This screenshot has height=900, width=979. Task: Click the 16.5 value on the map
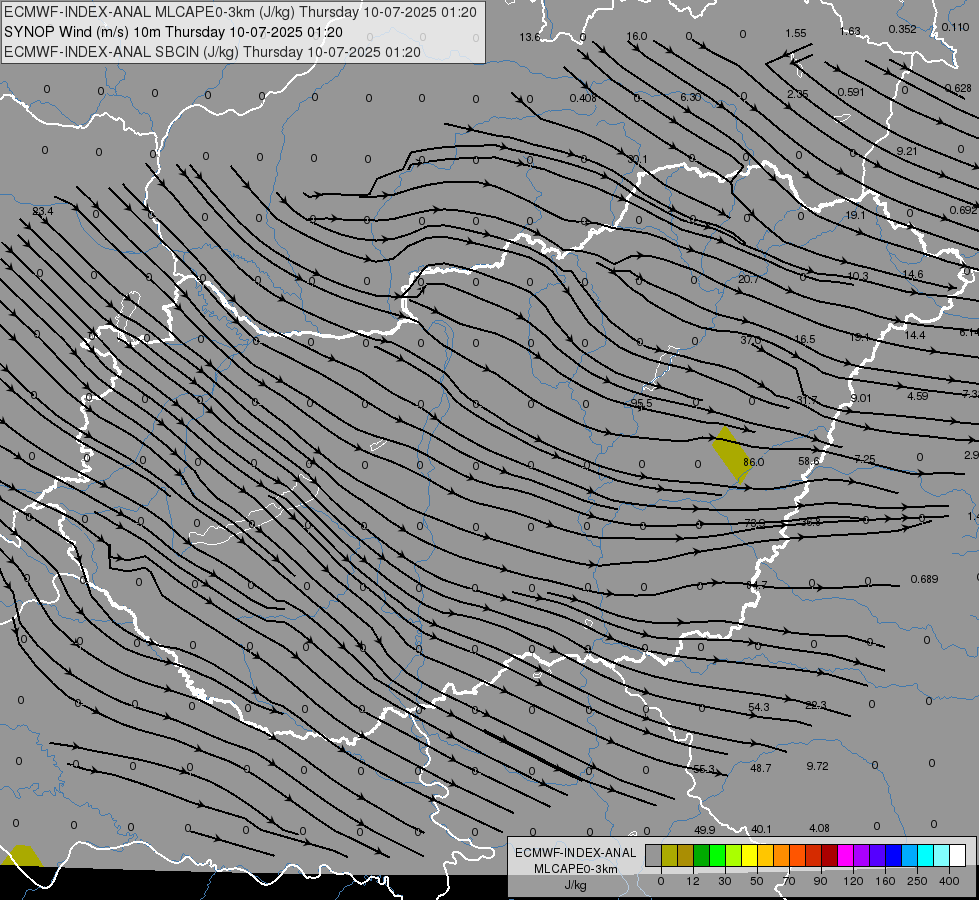coord(805,339)
